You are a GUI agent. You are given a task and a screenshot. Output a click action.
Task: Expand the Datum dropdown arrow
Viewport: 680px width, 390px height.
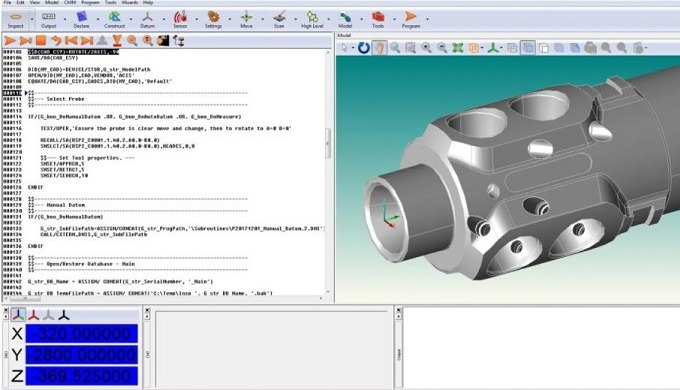click(164, 19)
